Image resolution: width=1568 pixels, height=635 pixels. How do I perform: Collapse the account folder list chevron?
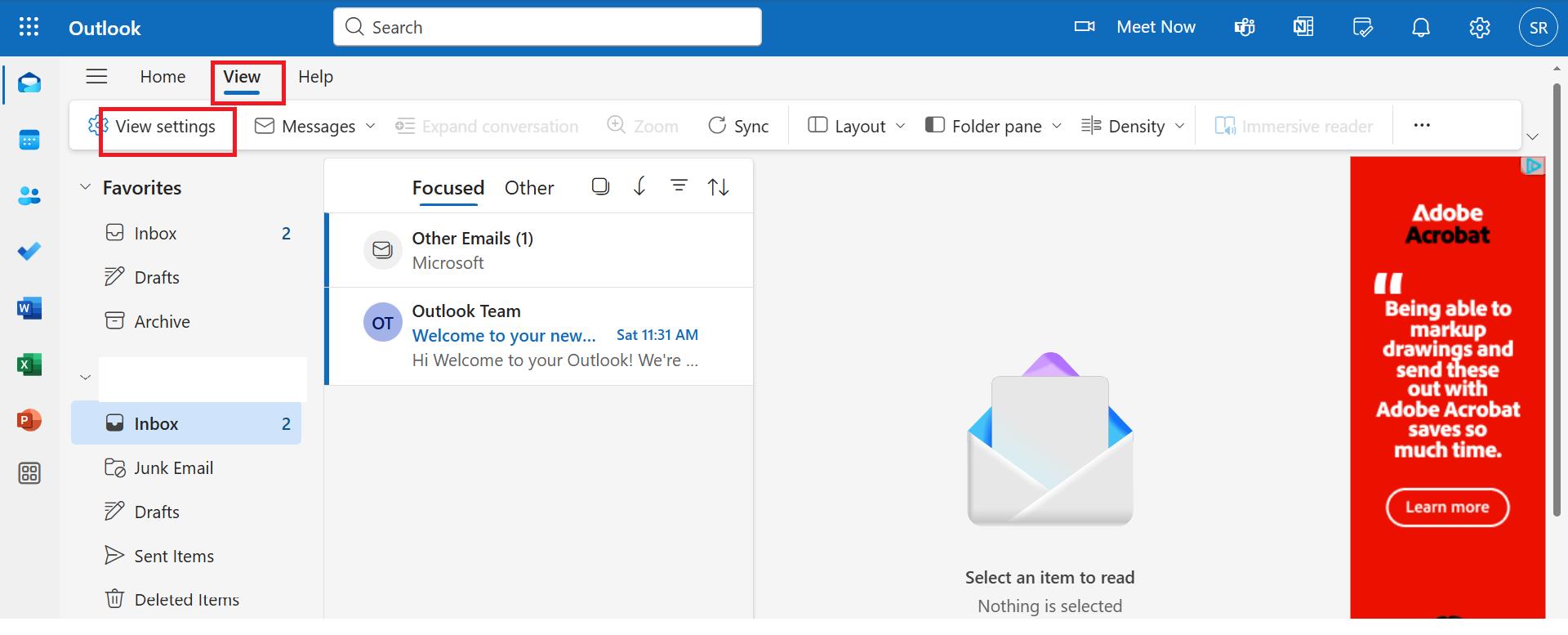coord(85,377)
